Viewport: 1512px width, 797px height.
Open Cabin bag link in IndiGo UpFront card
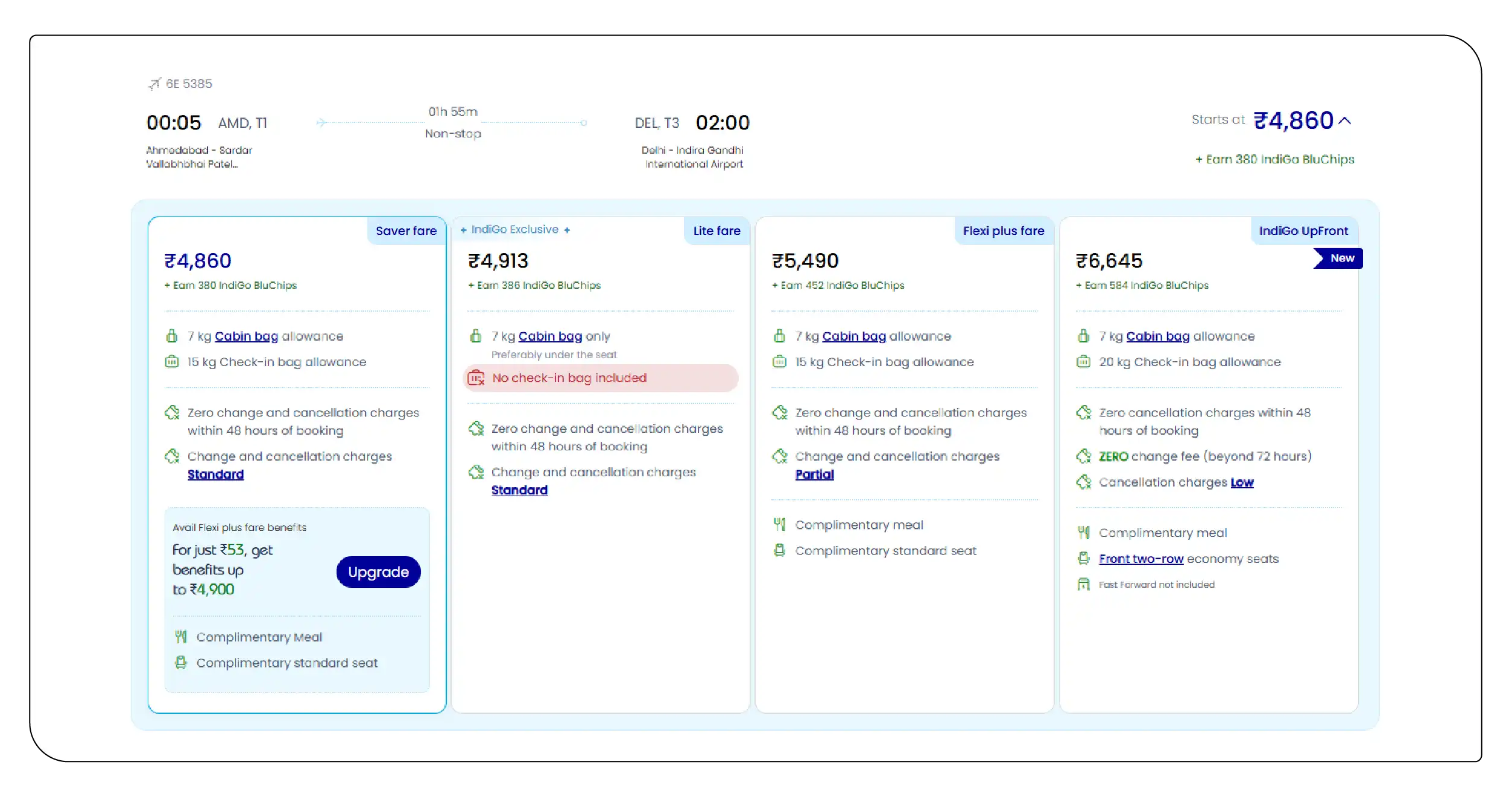point(1158,336)
